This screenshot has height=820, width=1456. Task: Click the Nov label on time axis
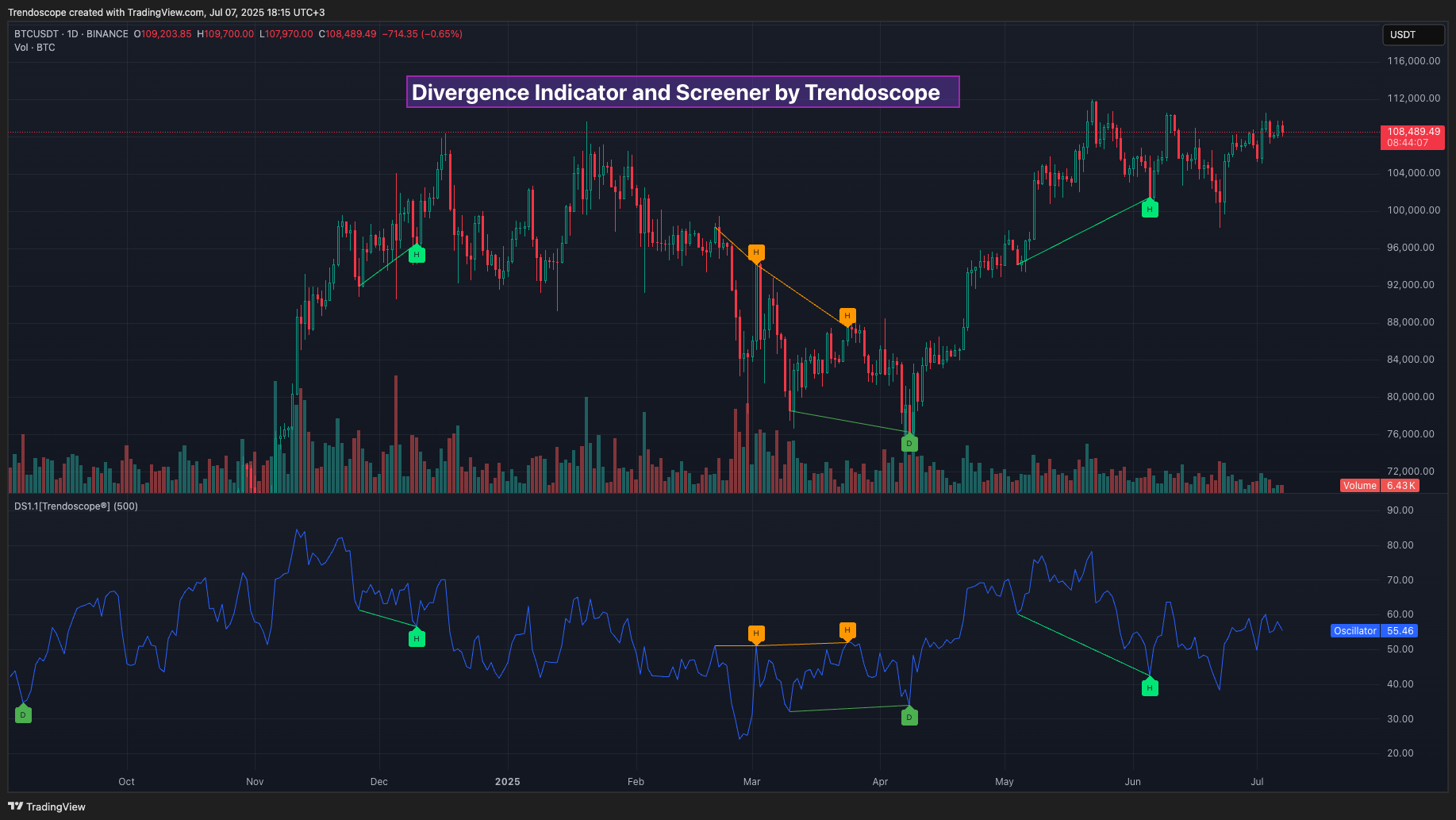255,782
